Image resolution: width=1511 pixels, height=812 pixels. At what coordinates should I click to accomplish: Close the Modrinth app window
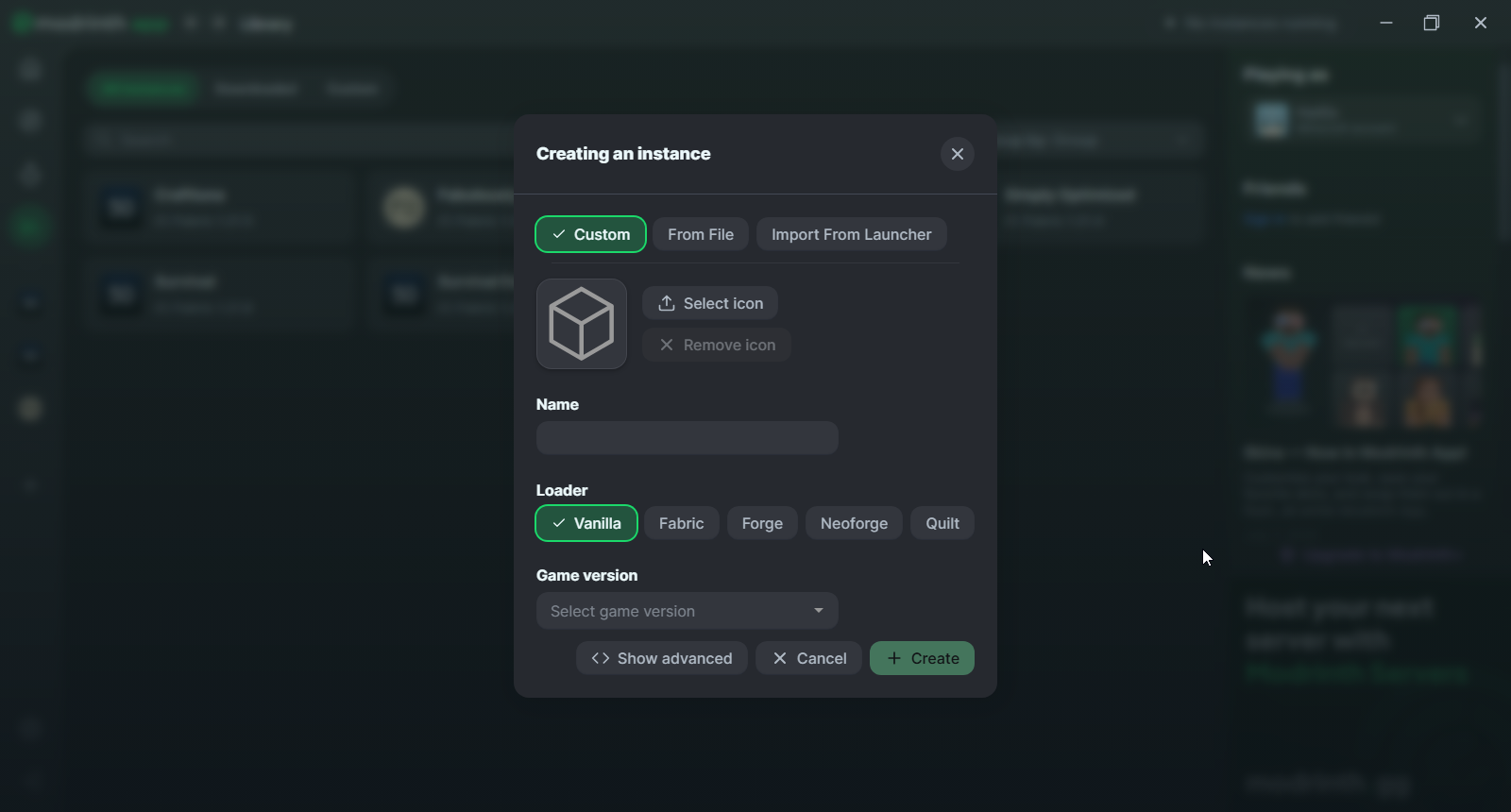(1481, 23)
